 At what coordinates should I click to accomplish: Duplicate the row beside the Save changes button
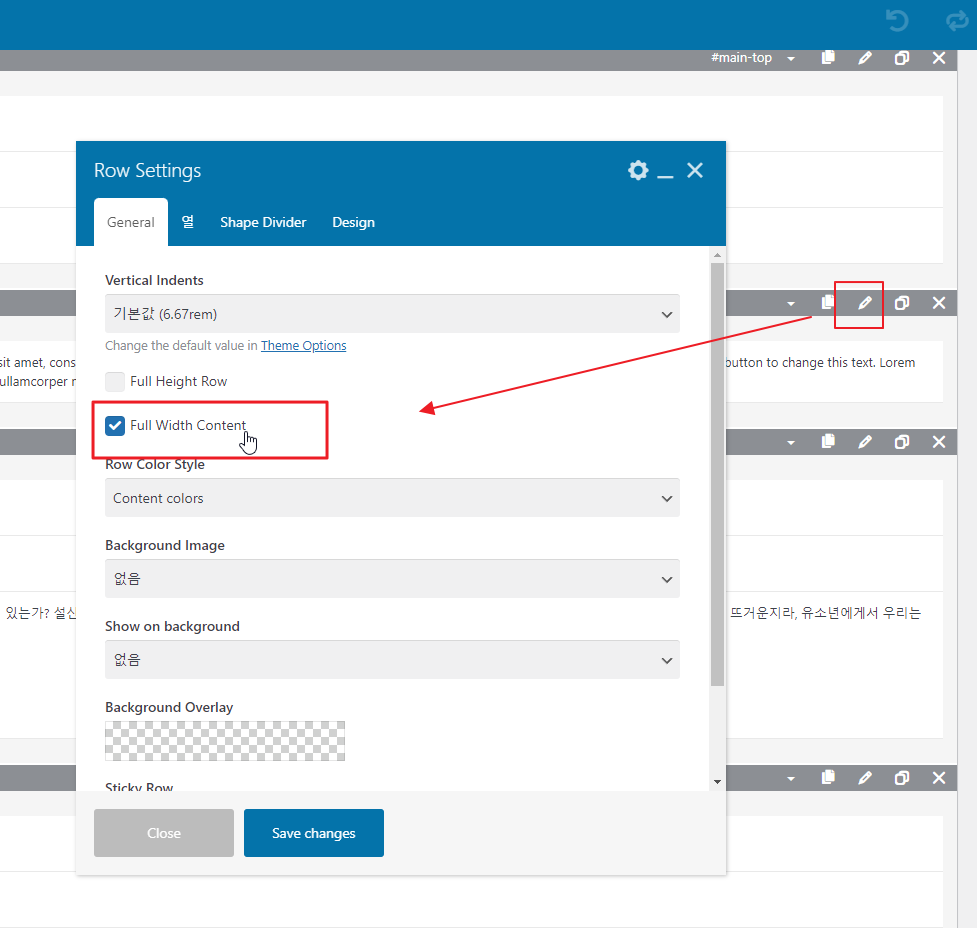point(902,778)
